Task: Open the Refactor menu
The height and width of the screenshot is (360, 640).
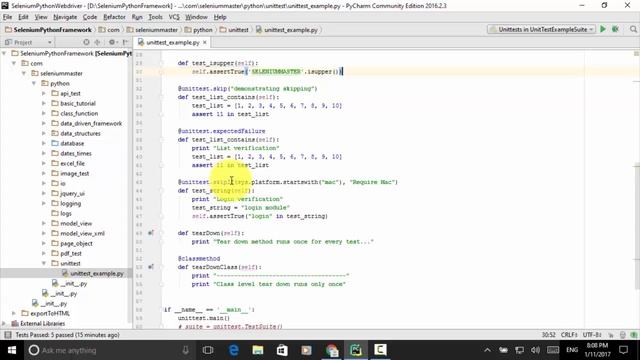Action: 114,17
